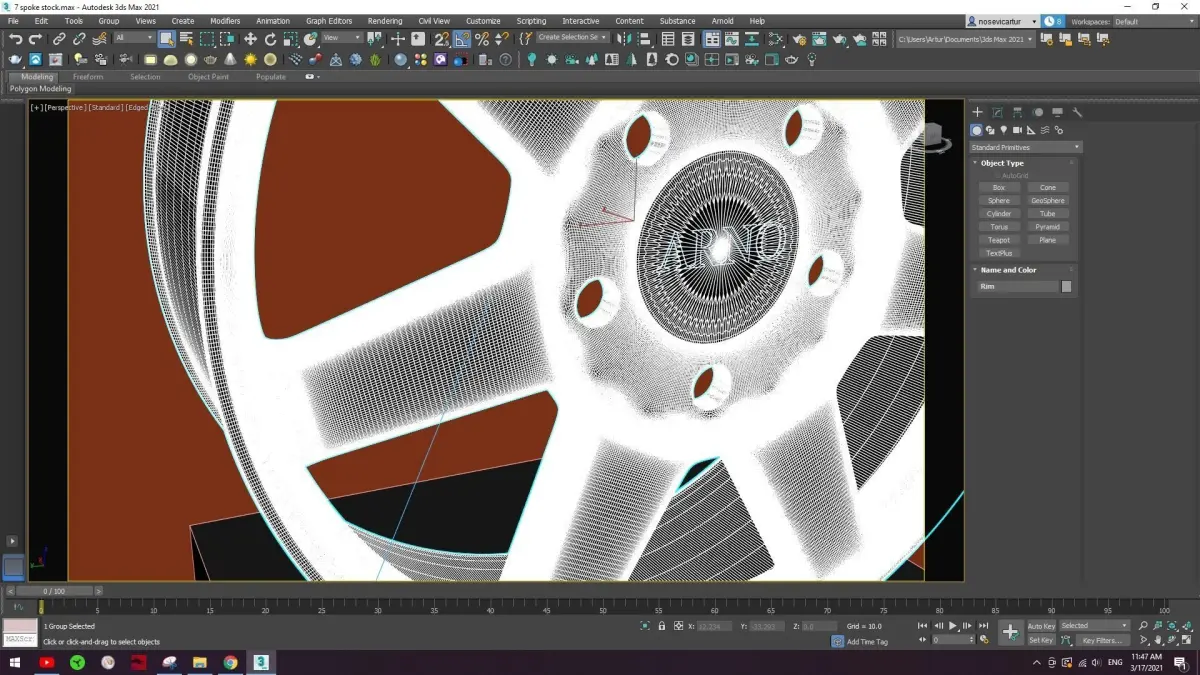Click the Mirror tool icon

coord(623,39)
